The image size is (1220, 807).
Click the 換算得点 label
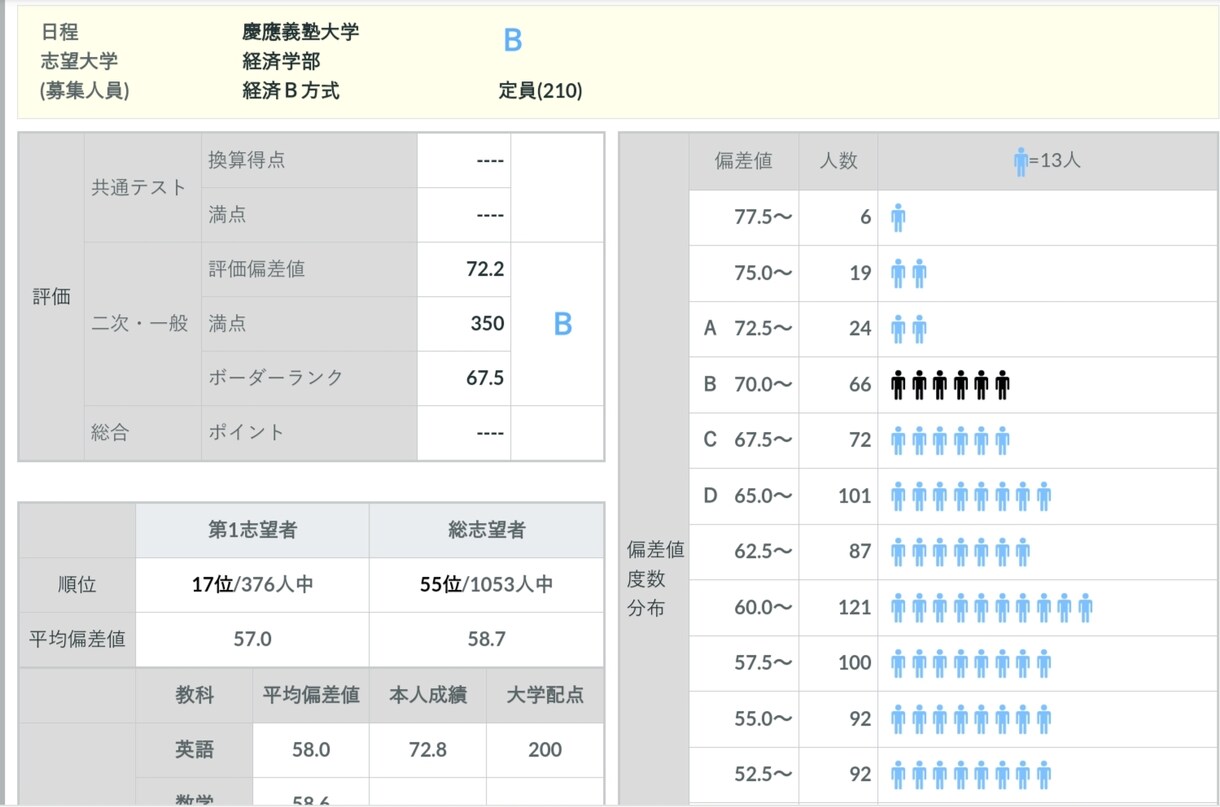point(247,160)
